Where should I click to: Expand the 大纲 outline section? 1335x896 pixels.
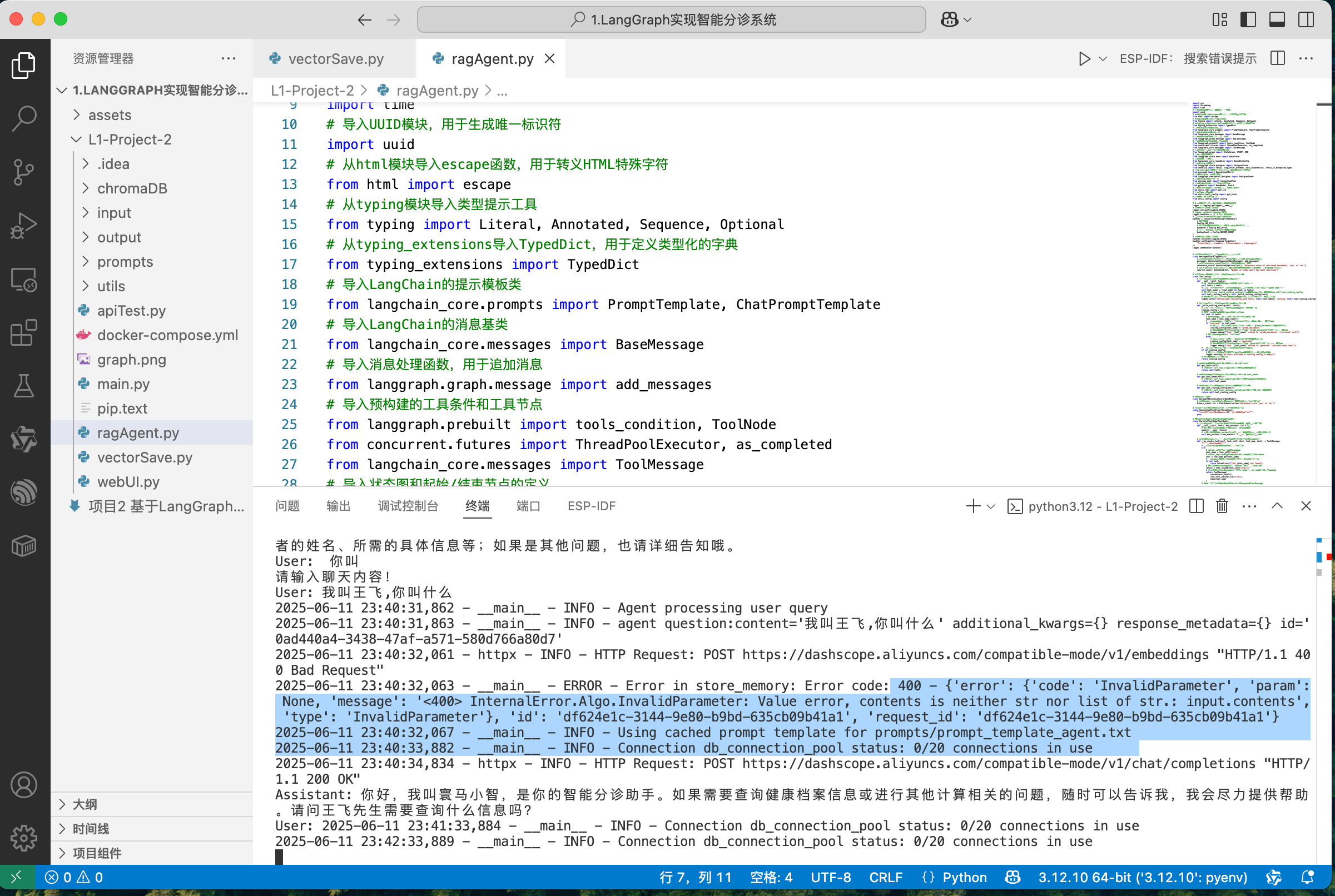click(151, 804)
